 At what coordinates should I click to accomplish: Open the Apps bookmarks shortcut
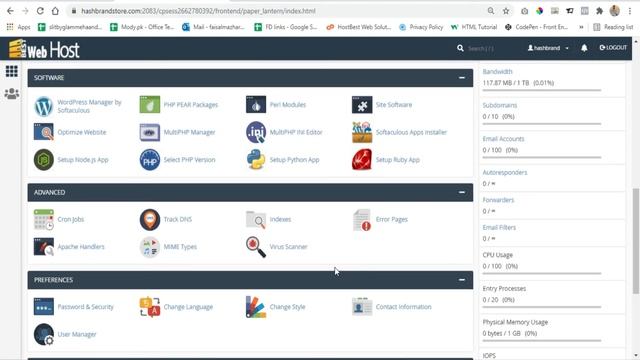(x=19, y=27)
